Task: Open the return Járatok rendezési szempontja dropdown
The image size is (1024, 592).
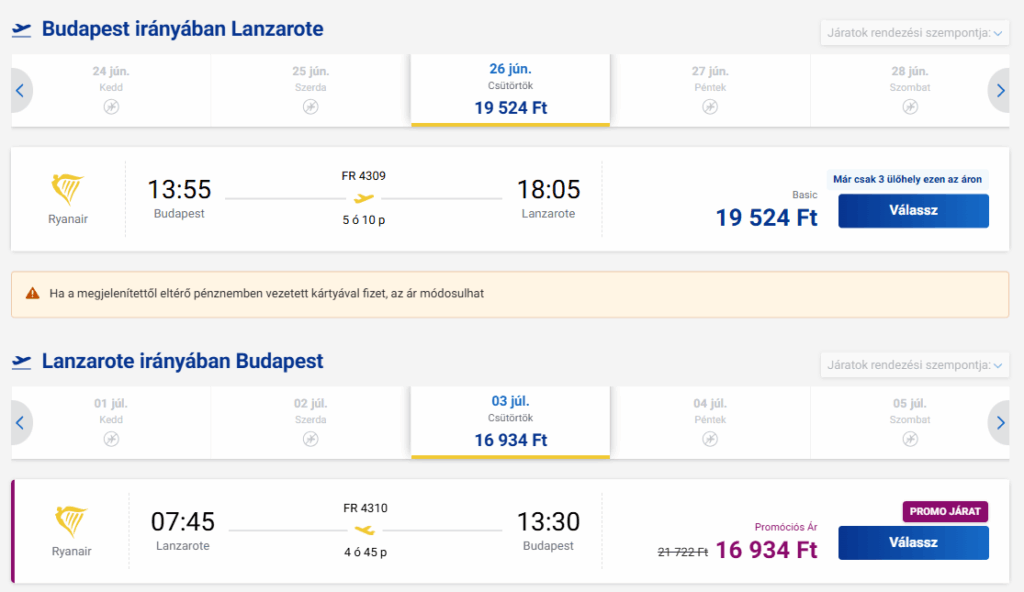Action: pyautogui.click(x=914, y=365)
